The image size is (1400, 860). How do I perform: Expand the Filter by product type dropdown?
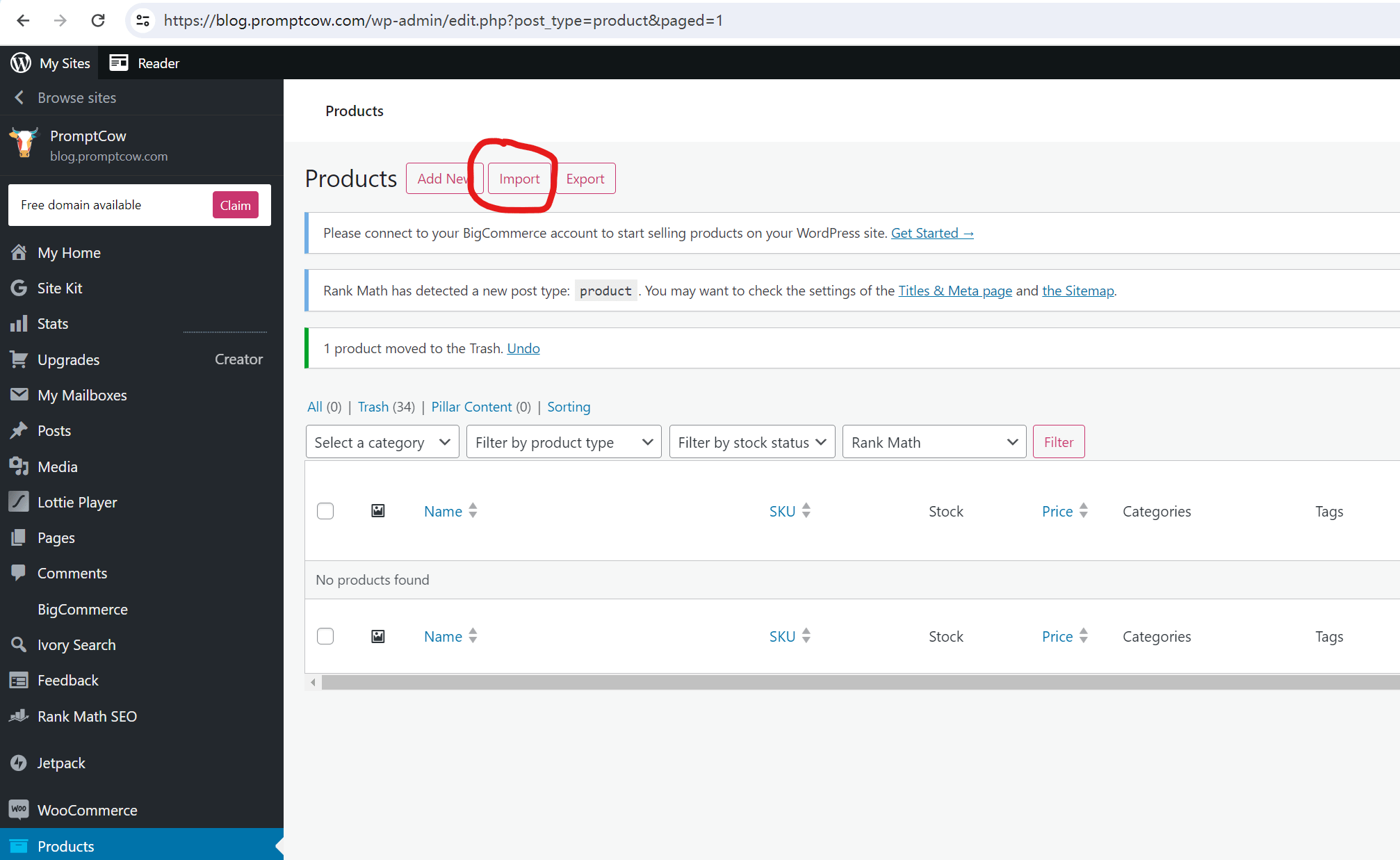point(563,441)
